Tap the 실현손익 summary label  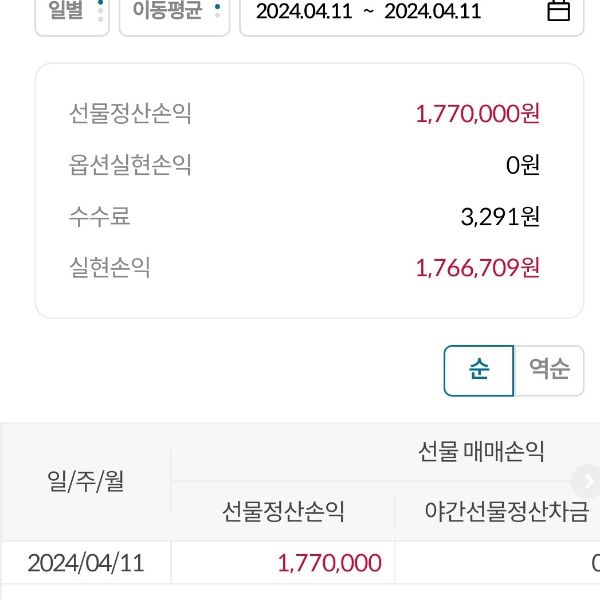110,267
